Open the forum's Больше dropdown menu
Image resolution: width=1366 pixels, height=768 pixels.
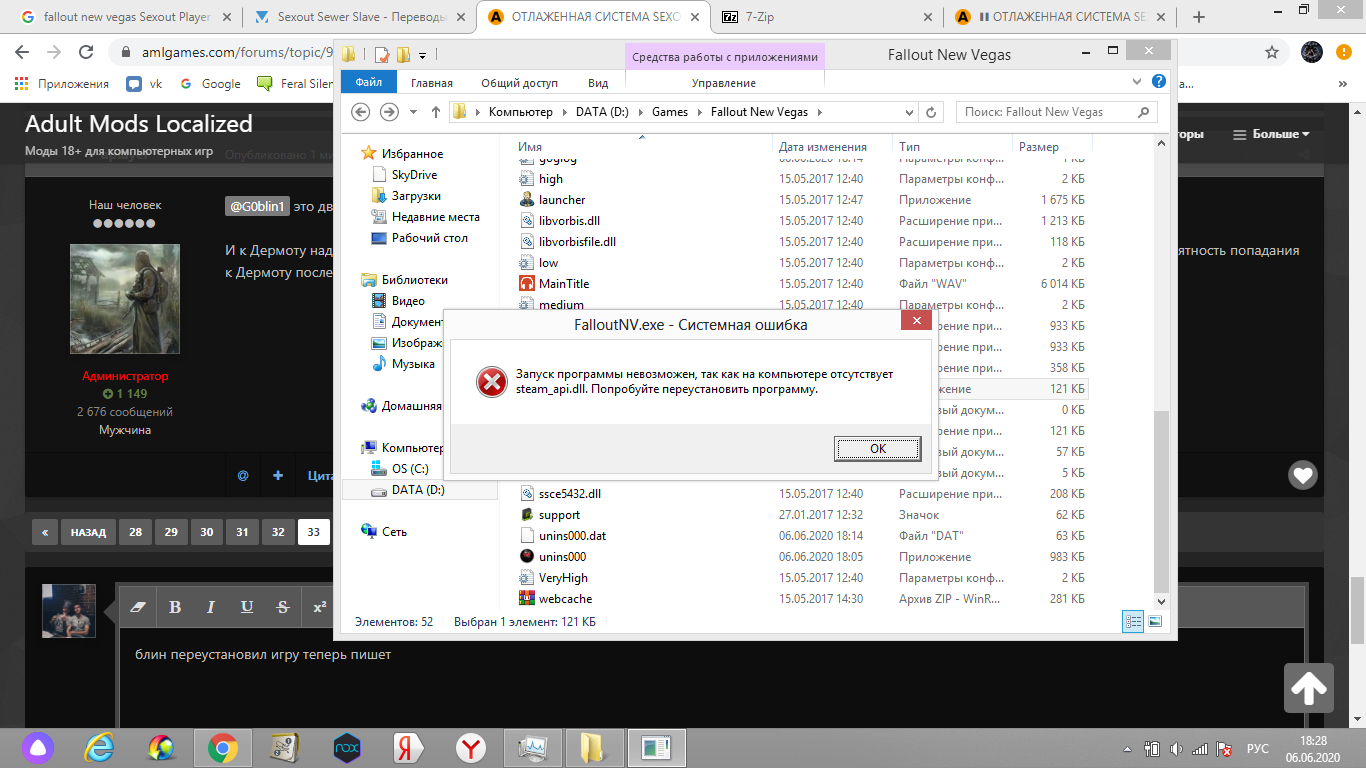pyautogui.click(x=1270, y=134)
